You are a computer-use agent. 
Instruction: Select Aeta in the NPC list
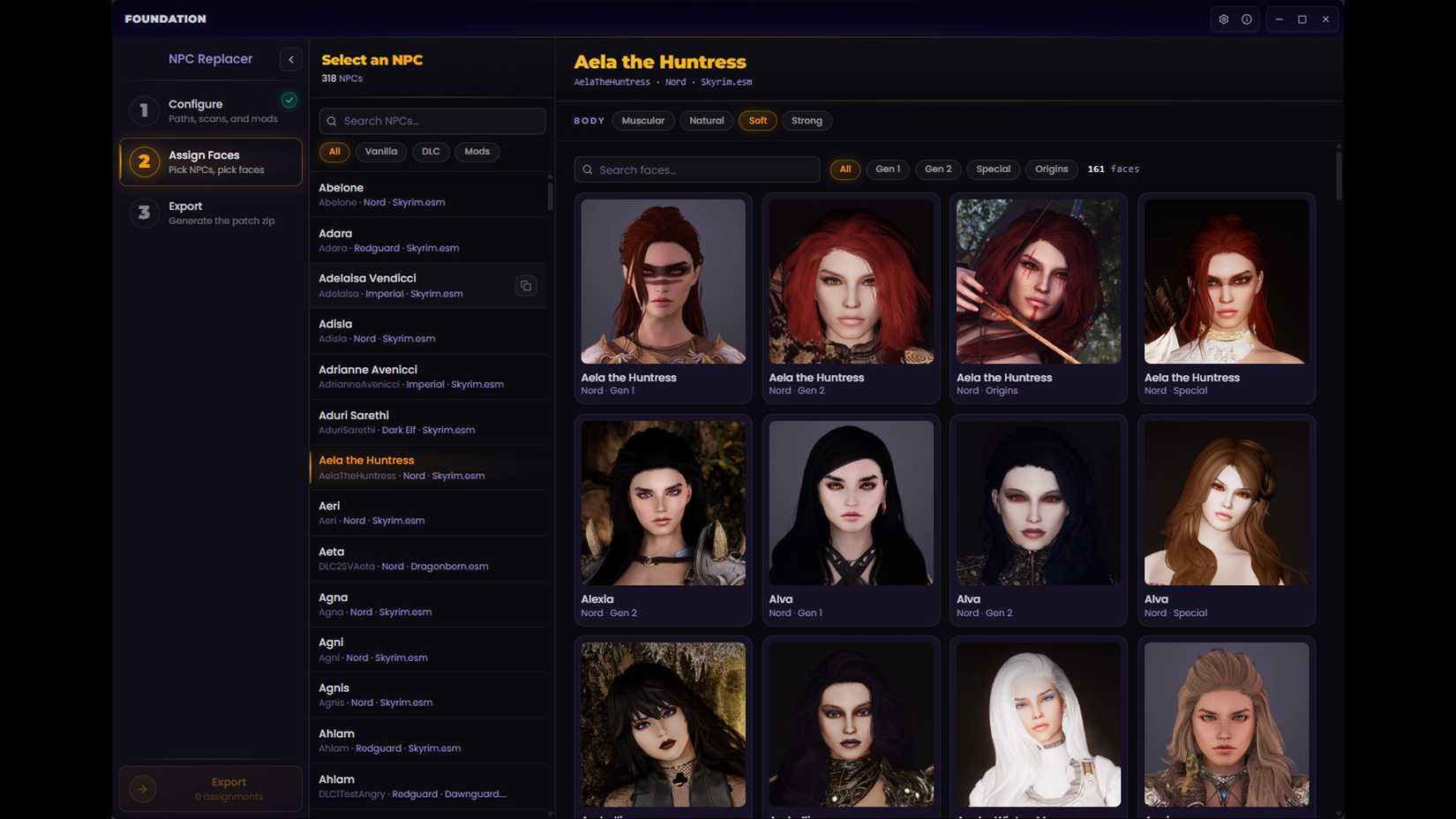click(428, 559)
